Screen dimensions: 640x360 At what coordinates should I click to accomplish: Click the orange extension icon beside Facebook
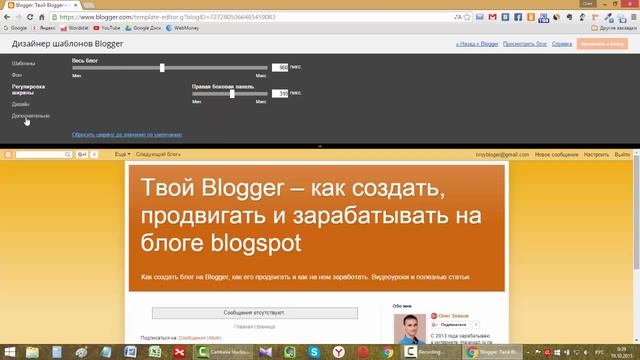531,17
